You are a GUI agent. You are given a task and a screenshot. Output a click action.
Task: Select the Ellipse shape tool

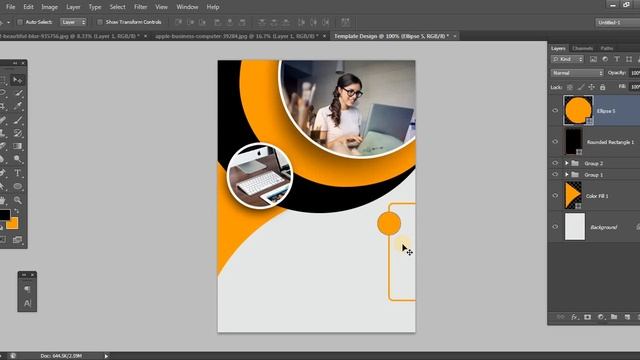(x=17, y=187)
